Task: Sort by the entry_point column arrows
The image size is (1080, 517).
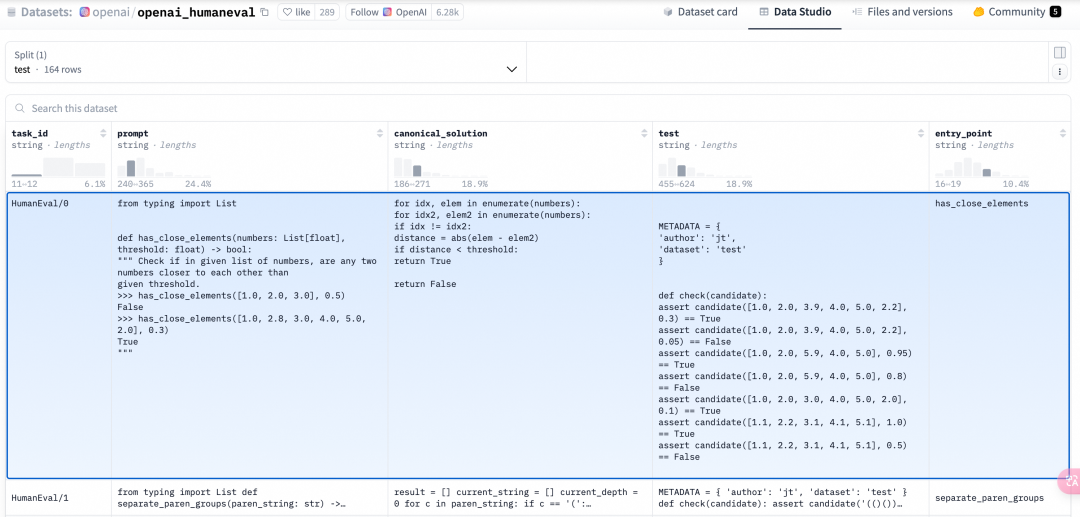Action: 1061,133
